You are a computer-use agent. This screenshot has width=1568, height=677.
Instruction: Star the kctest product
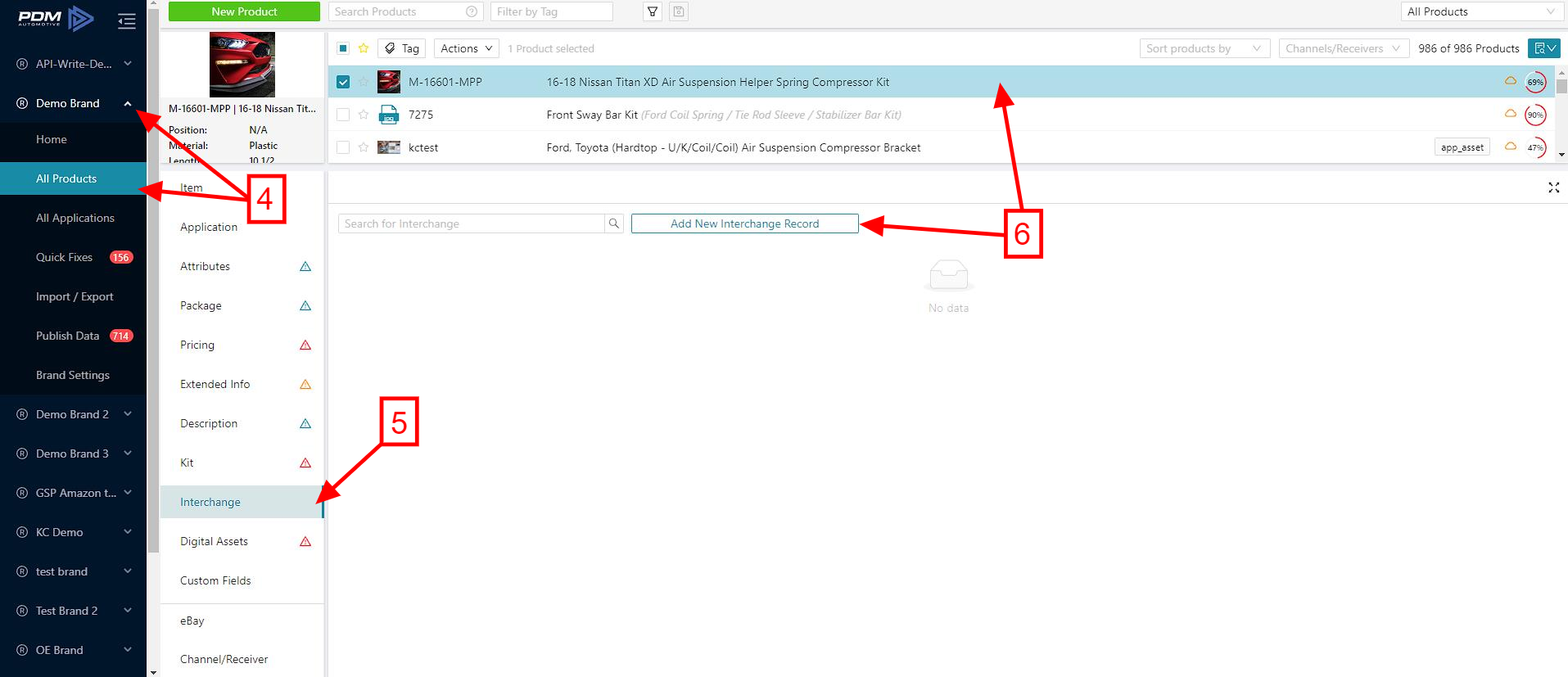364,147
